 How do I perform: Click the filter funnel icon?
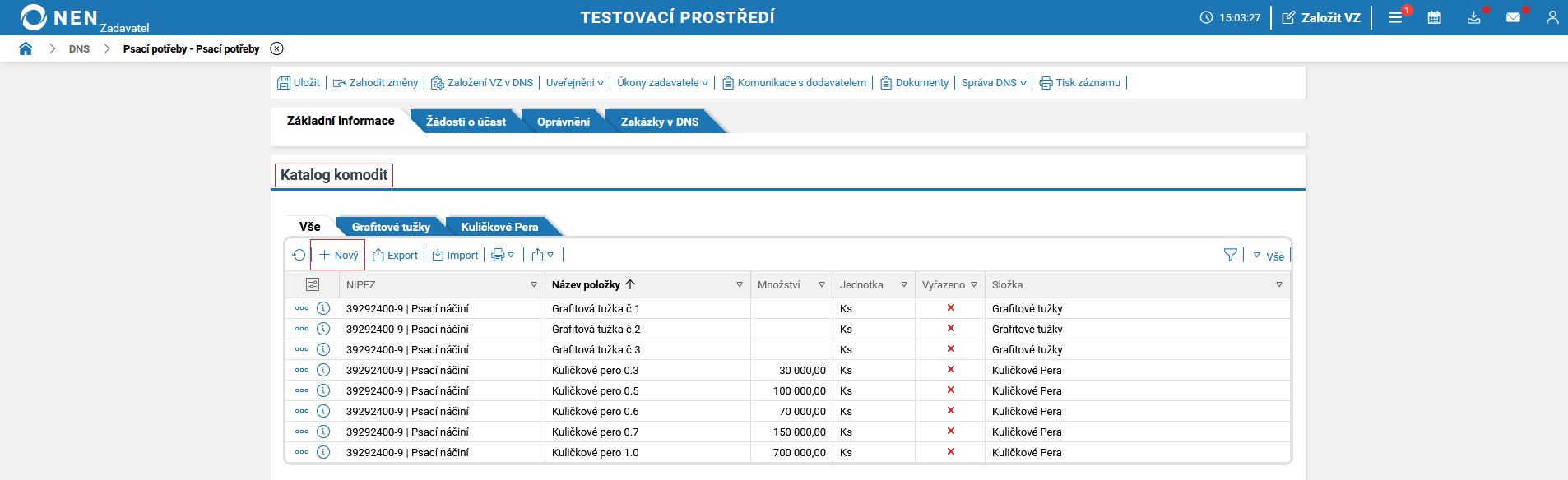(x=1230, y=256)
